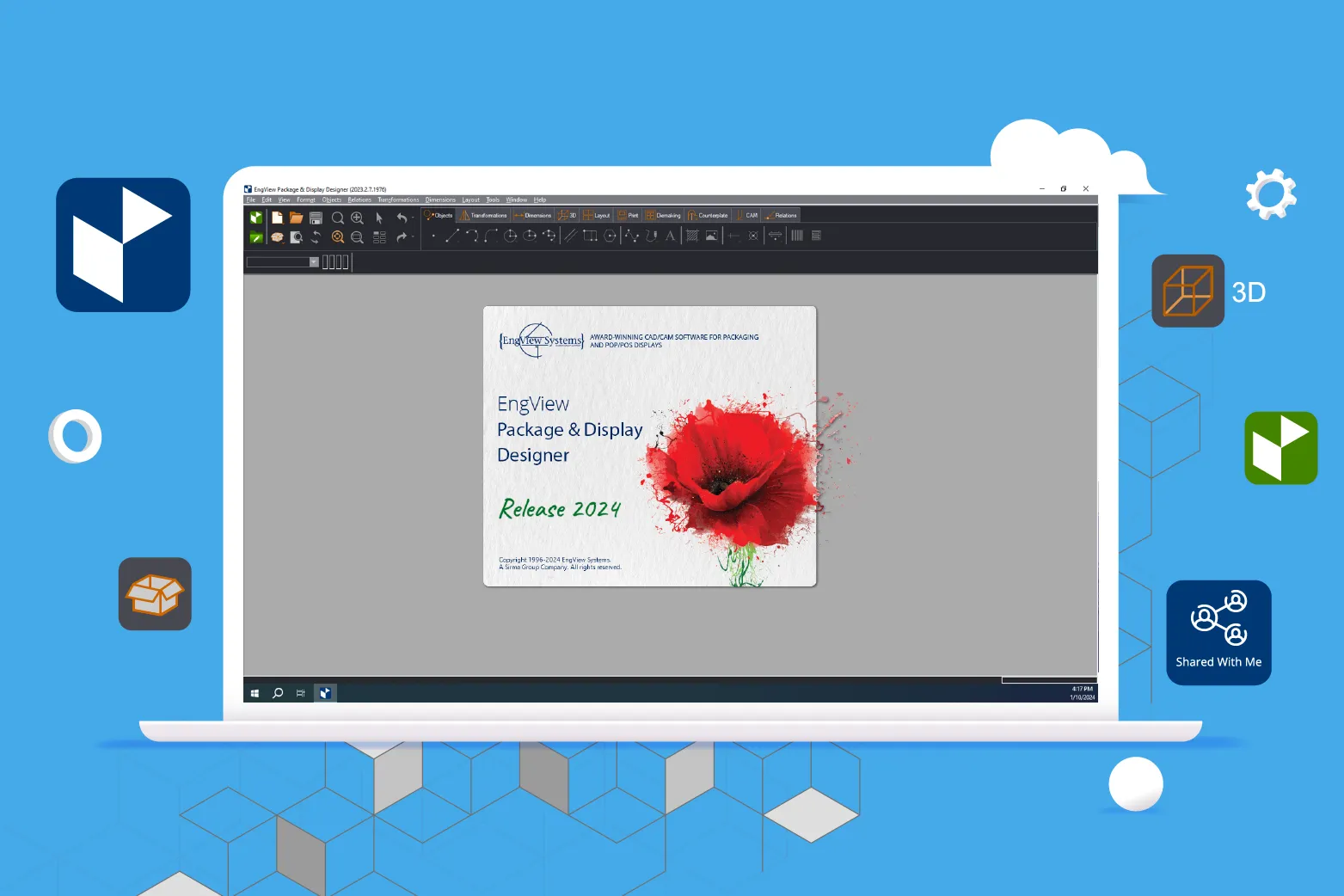Select the Ellipse drawing tool
1344x896 pixels.
(x=531, y=236)
